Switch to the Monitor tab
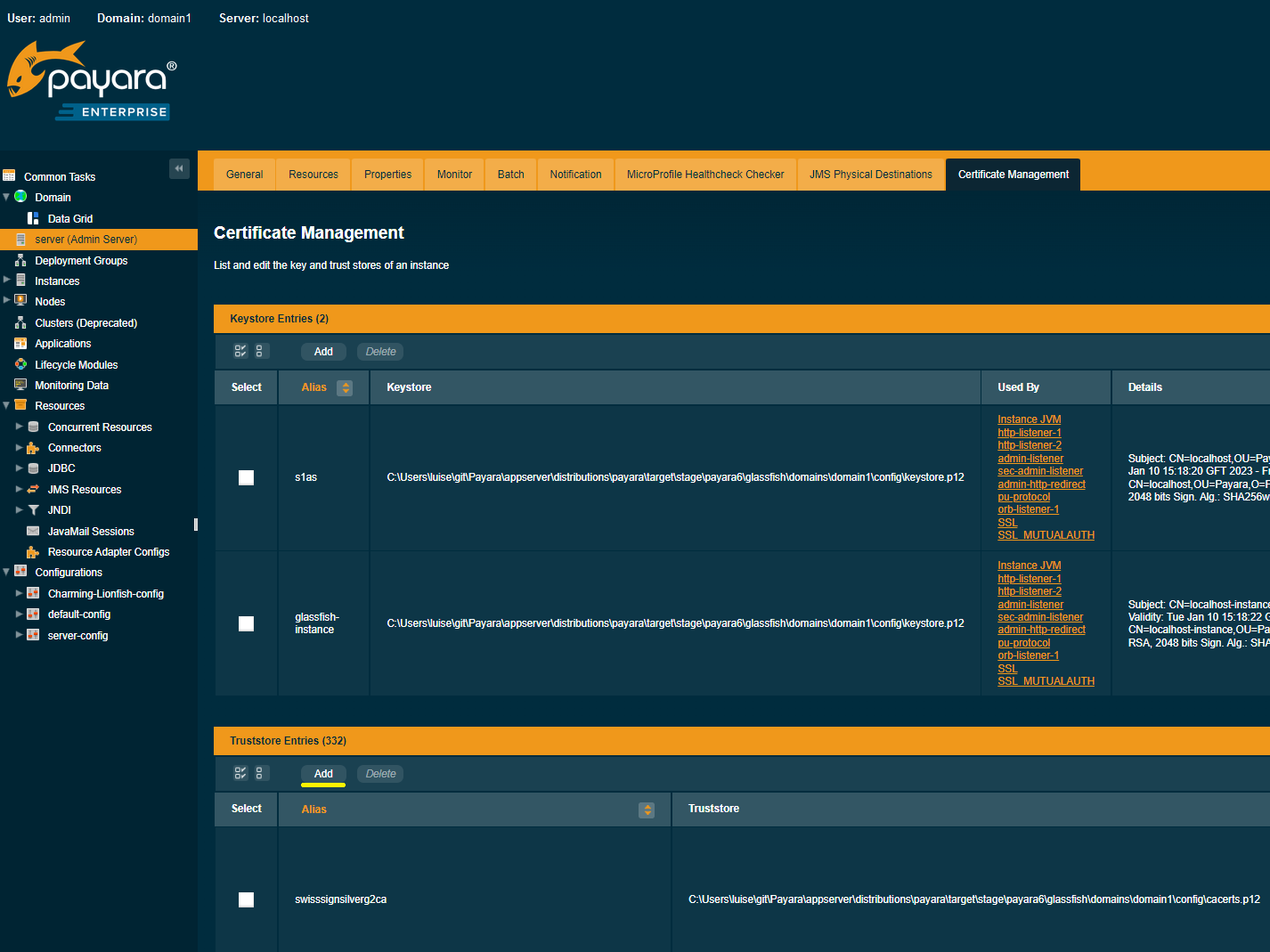Viewport: 1270px width, 952px height. click(x=454, y=174)
